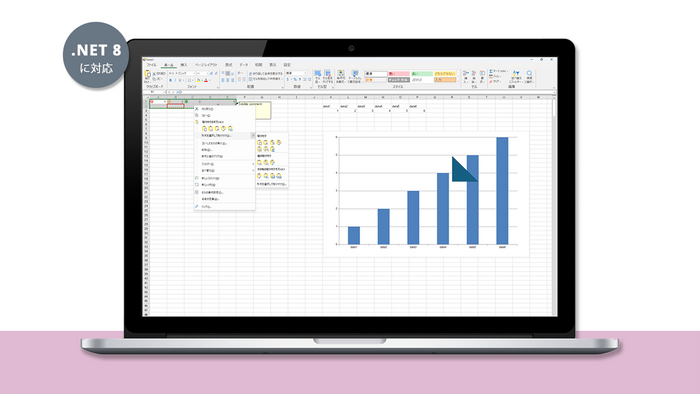
Task: Click the red font color icon
Action: pyautogui.click(x=206, y=80)
